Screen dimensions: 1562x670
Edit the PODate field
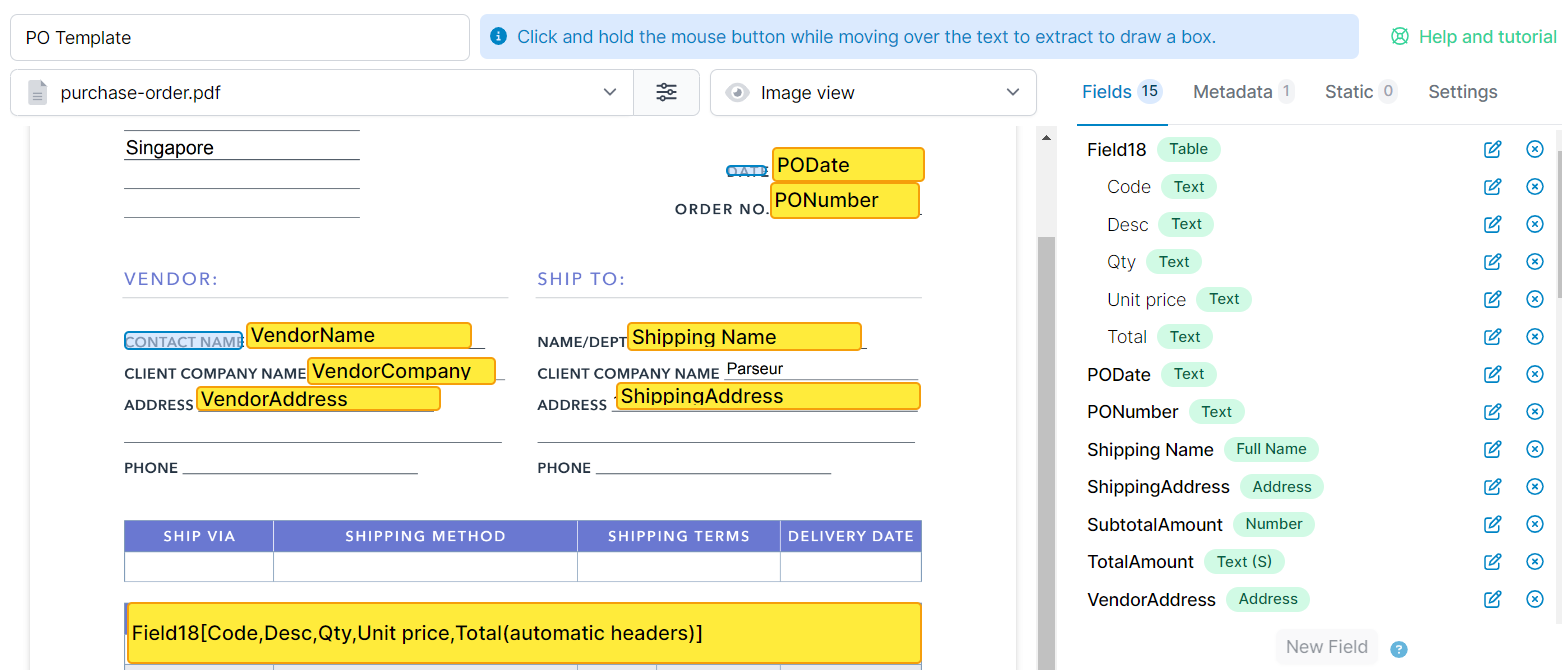(x=1492, y=374)
